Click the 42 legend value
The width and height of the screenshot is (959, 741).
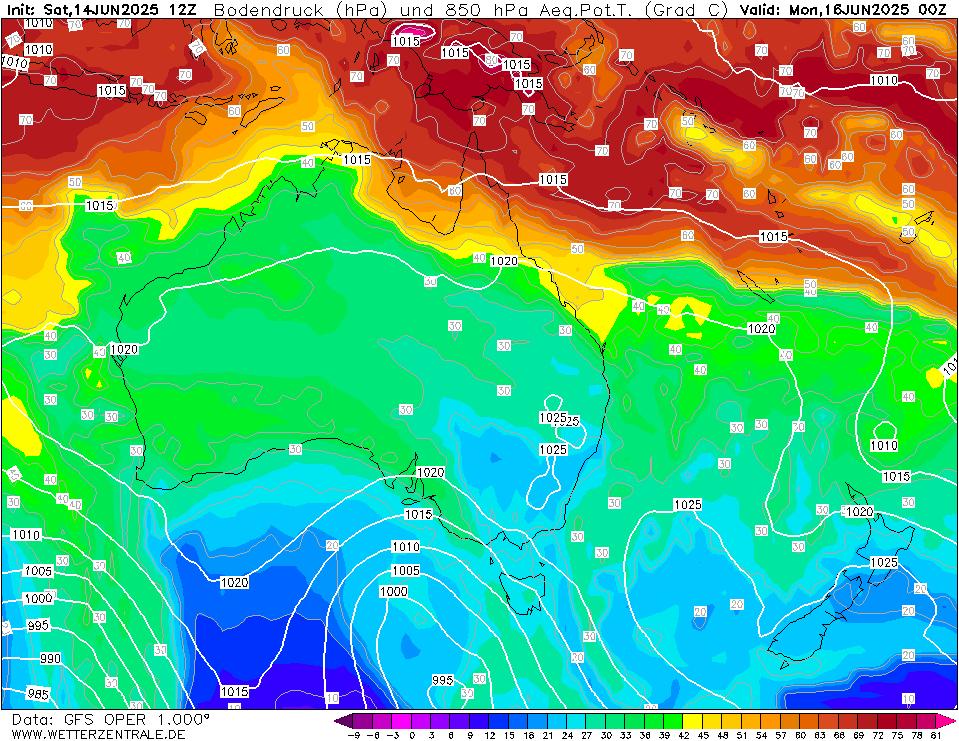point(683,735)
